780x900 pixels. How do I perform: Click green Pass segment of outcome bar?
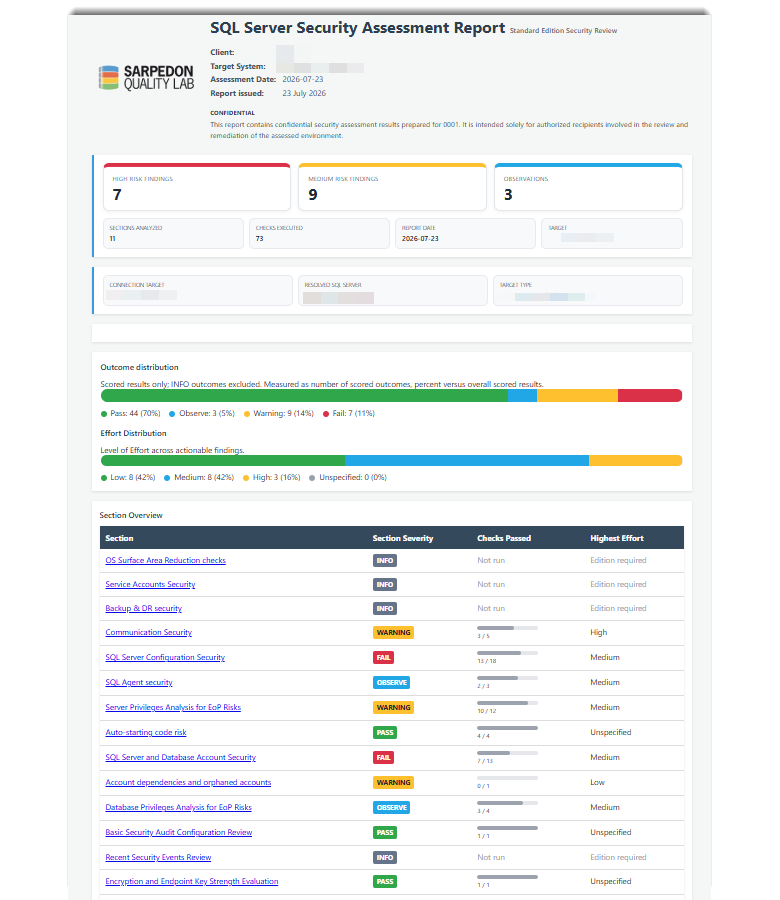[304, 395]
